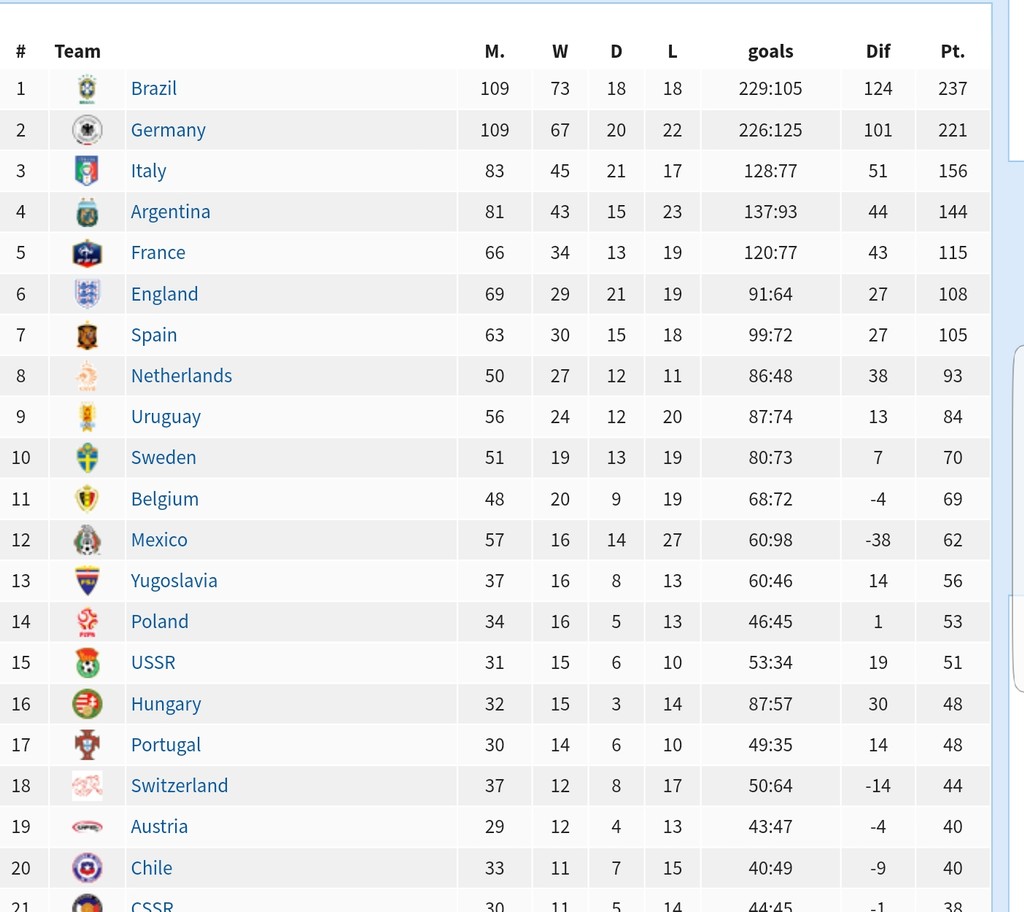Click the Germany team crest icon

pos(87,130)
